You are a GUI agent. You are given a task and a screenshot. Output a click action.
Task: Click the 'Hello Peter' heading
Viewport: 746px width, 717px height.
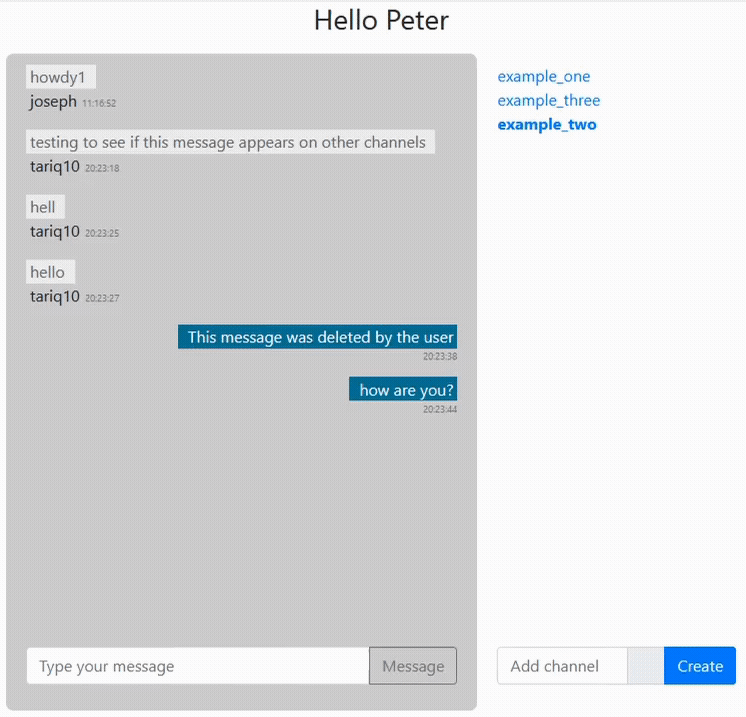point(381,20)
